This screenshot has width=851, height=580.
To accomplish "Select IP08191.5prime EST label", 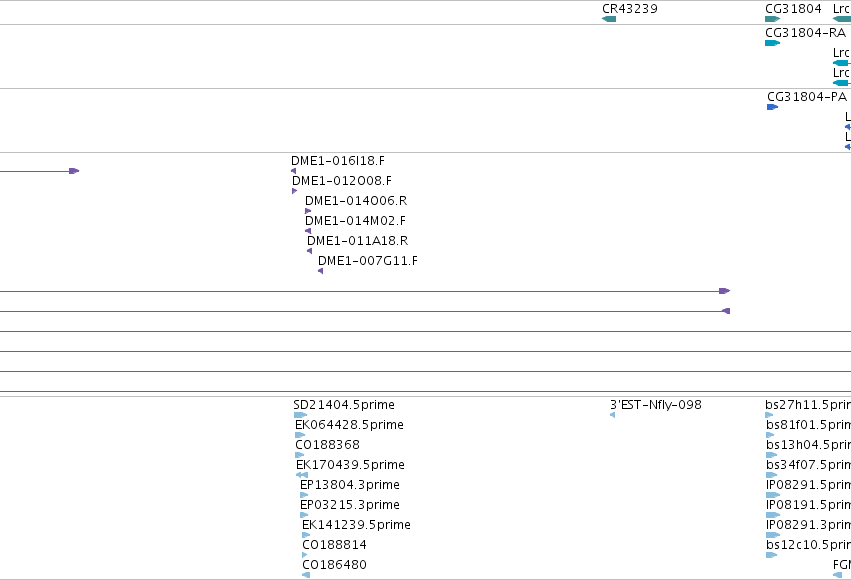I will click(808, 505).
